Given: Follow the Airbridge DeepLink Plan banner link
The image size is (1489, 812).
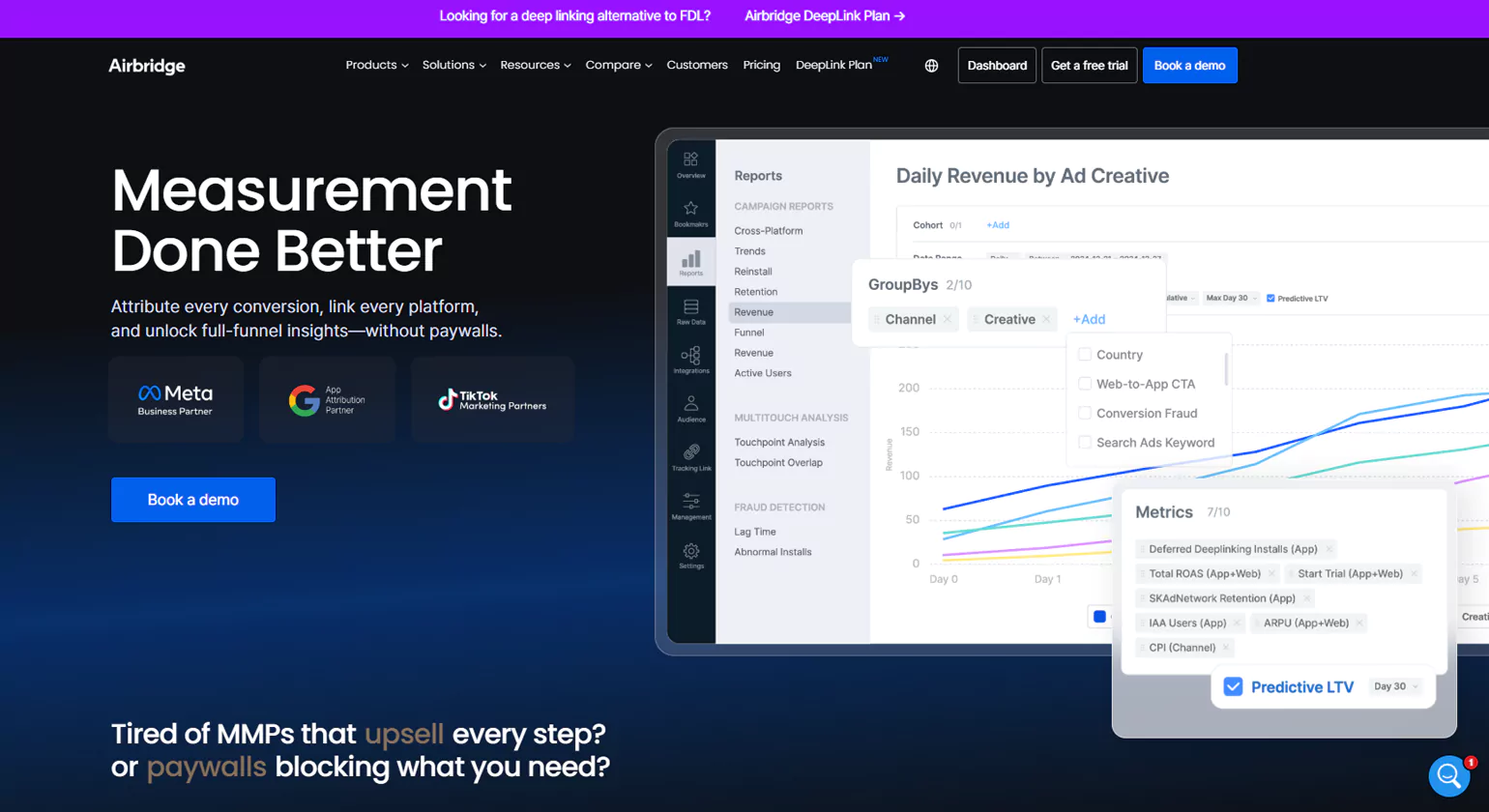Looking at the screenshot, I should click(x=824, y=16).
